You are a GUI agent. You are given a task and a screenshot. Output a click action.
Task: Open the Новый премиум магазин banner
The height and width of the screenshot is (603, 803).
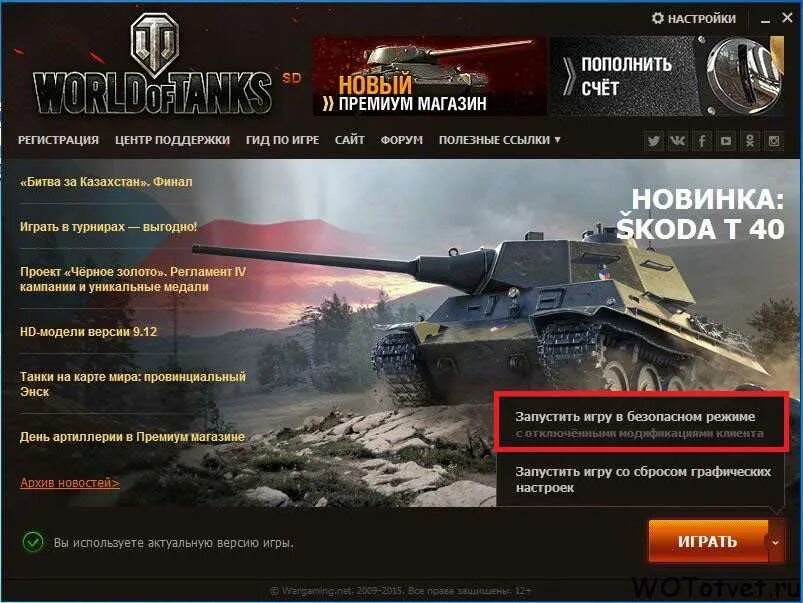pos(429,76)
